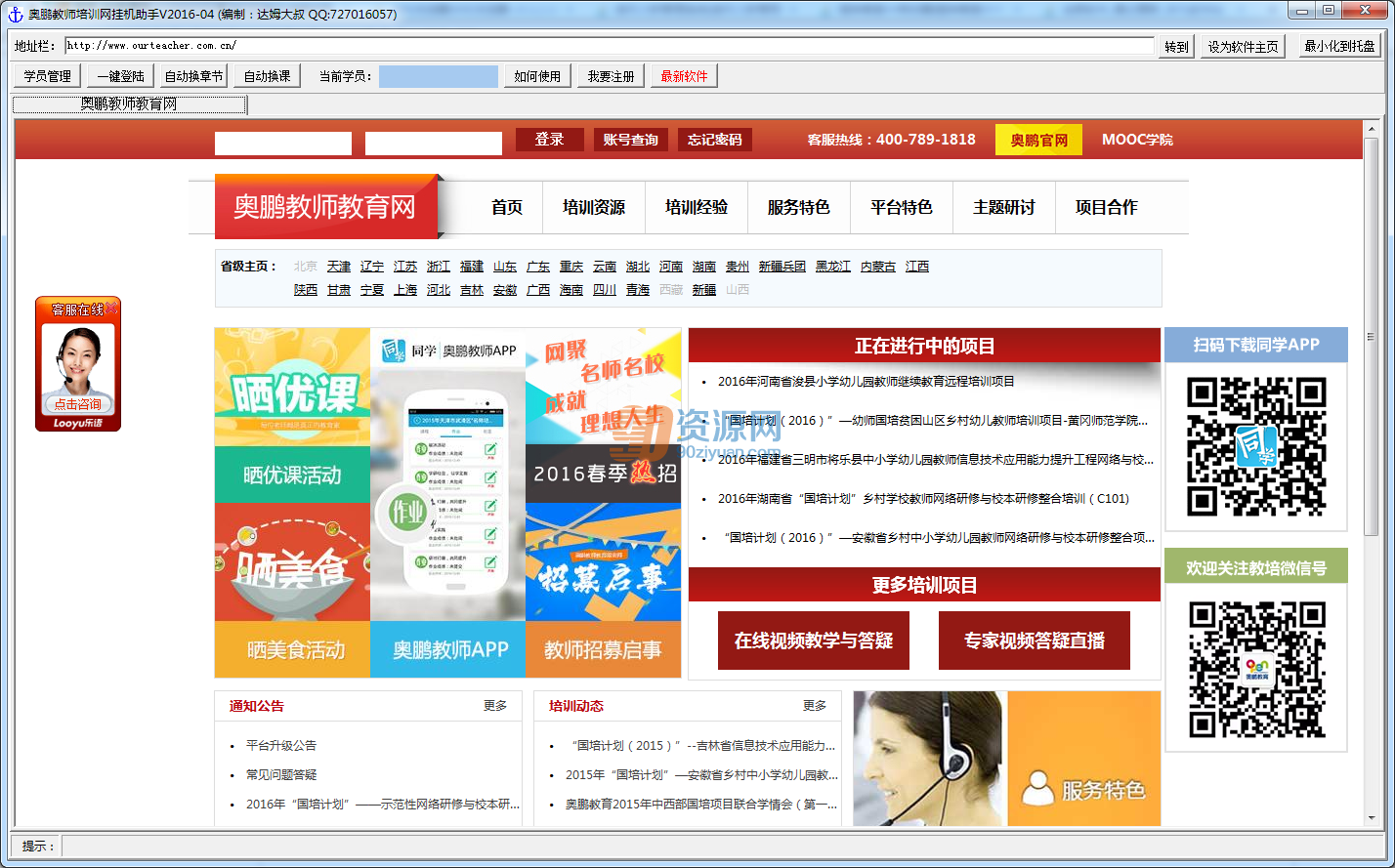Click 在线视频教学与答疑 button
The image size is (1395, 868).
[814, 641]
